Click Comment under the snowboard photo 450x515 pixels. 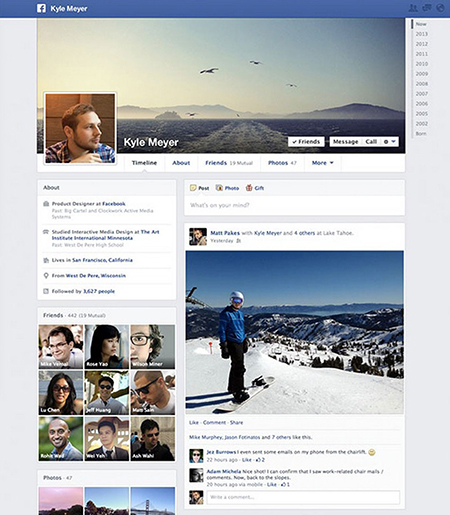click(x=214, y=422)
